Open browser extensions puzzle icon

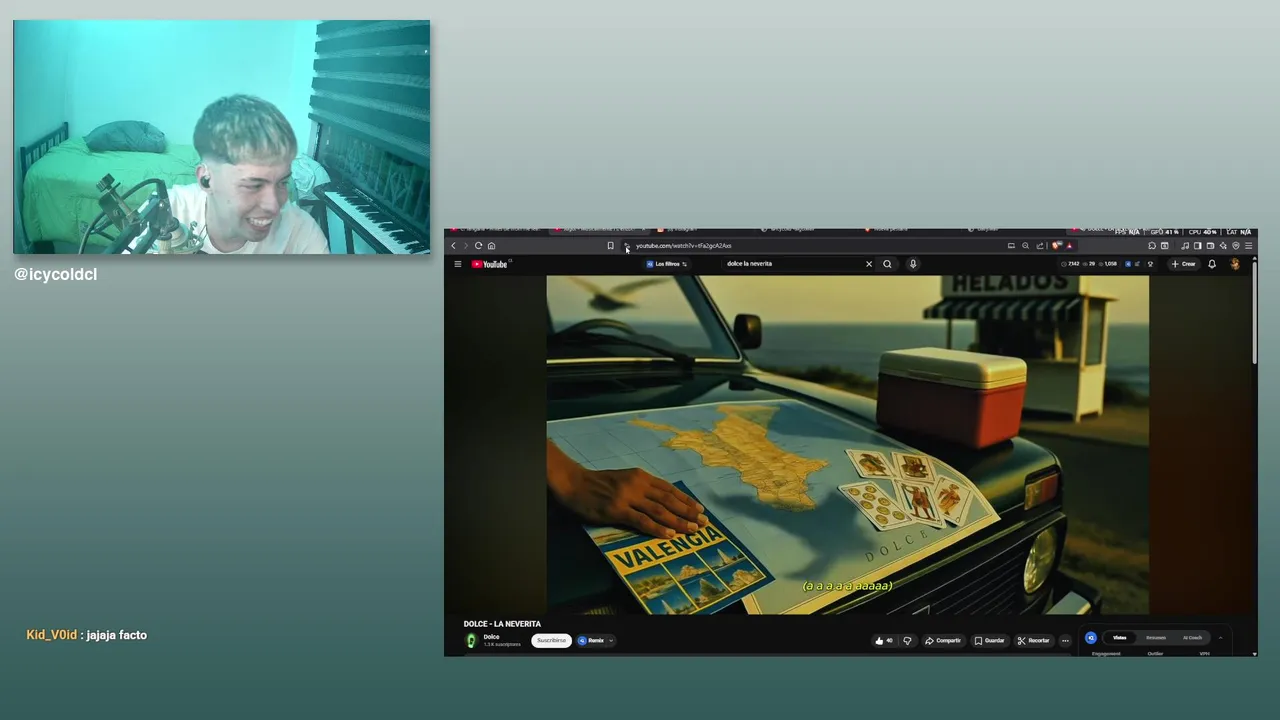pos(1152,246)
